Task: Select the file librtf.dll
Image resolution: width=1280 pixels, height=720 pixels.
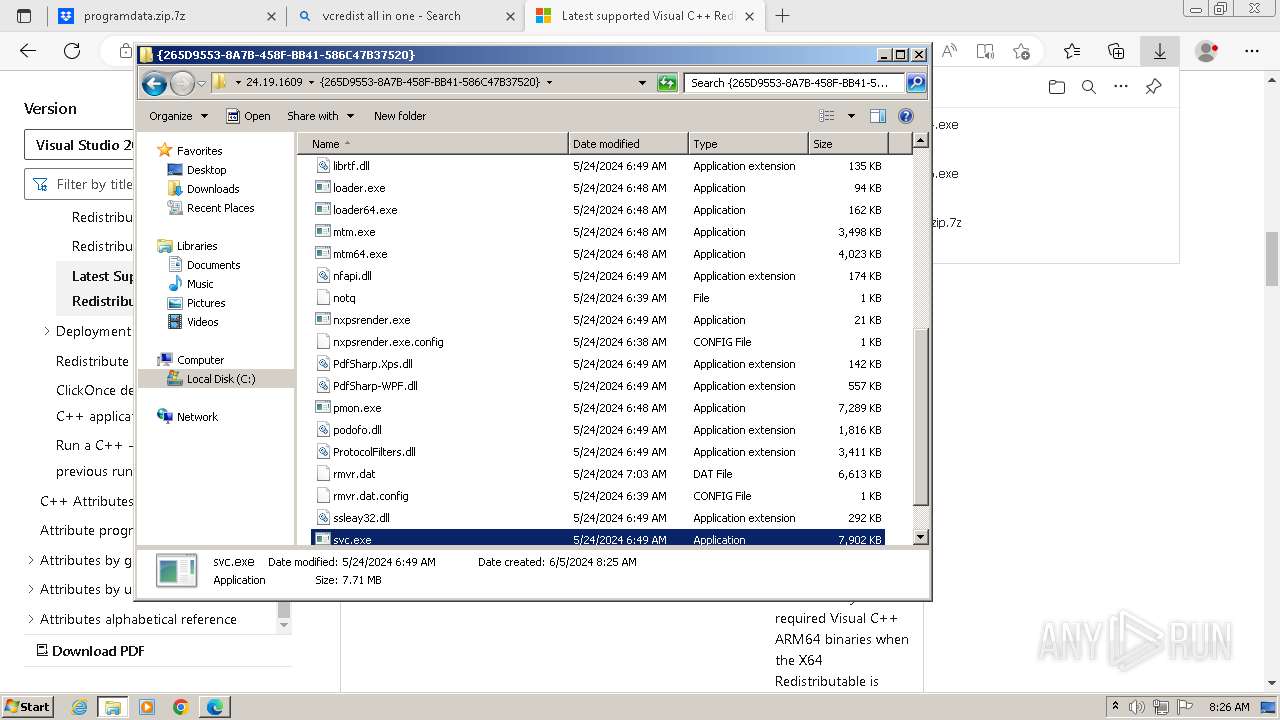Action: 351,166
